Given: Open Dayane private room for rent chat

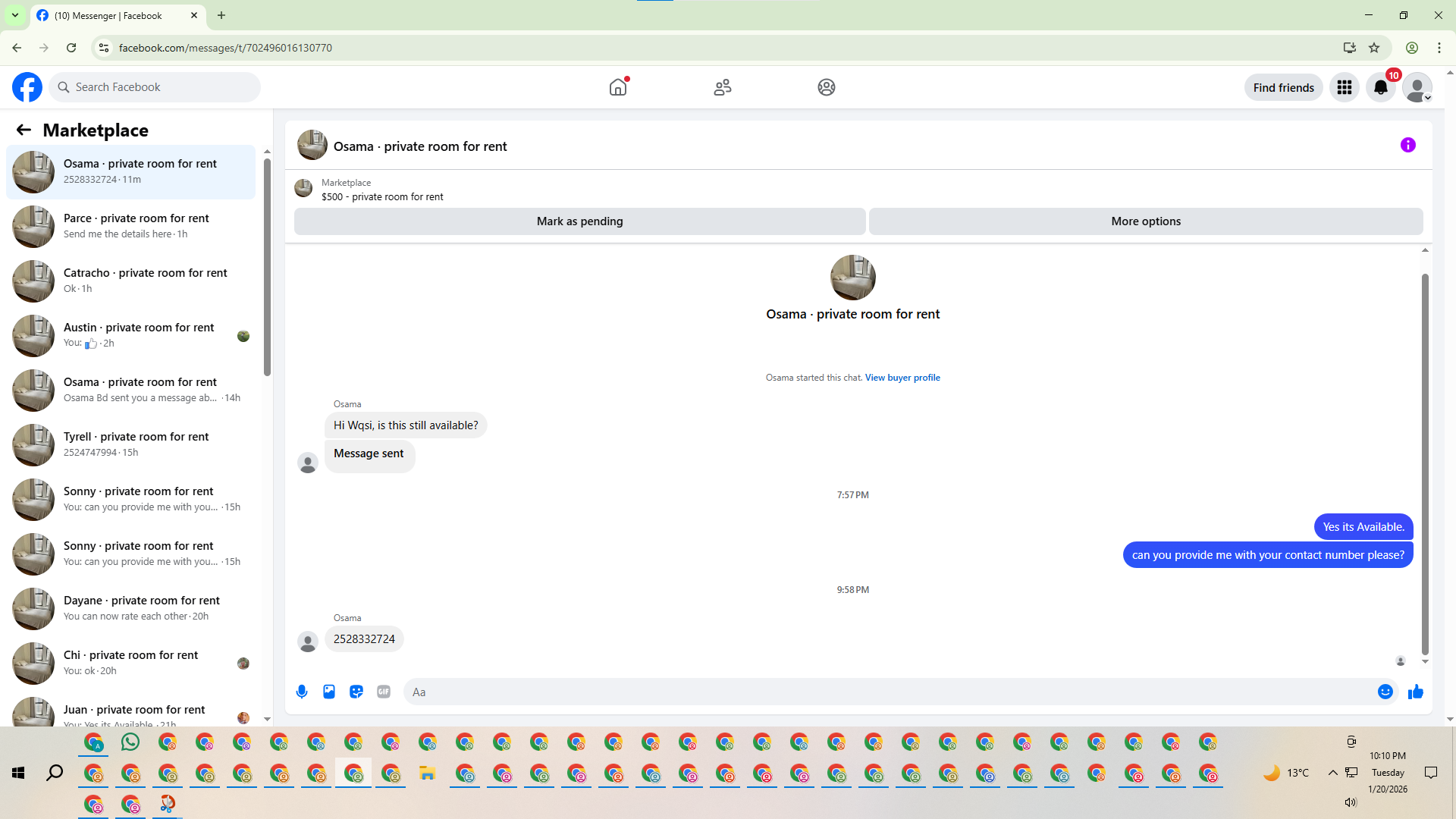Looking at the screenshot, I should click(x=131, y=609).
